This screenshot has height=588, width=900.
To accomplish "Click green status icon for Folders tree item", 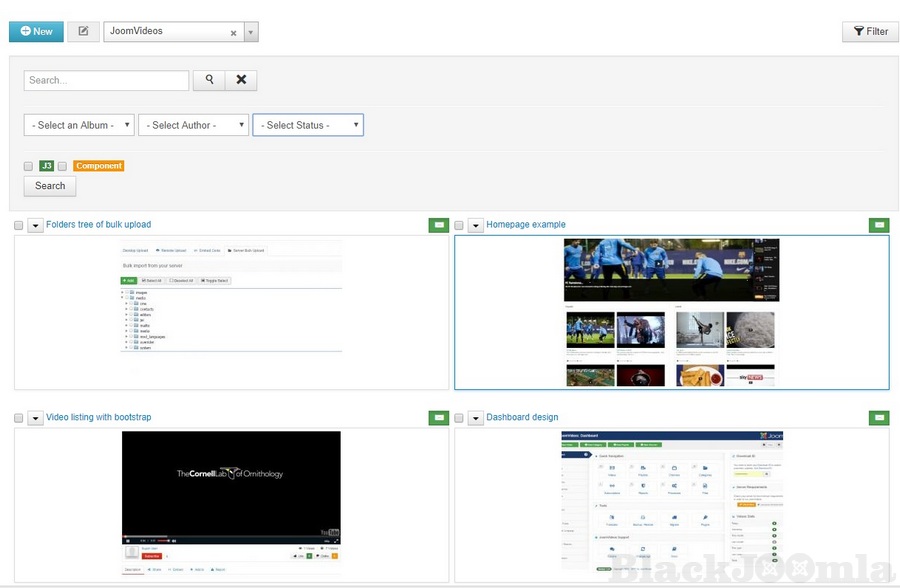I will pos(438,225).
